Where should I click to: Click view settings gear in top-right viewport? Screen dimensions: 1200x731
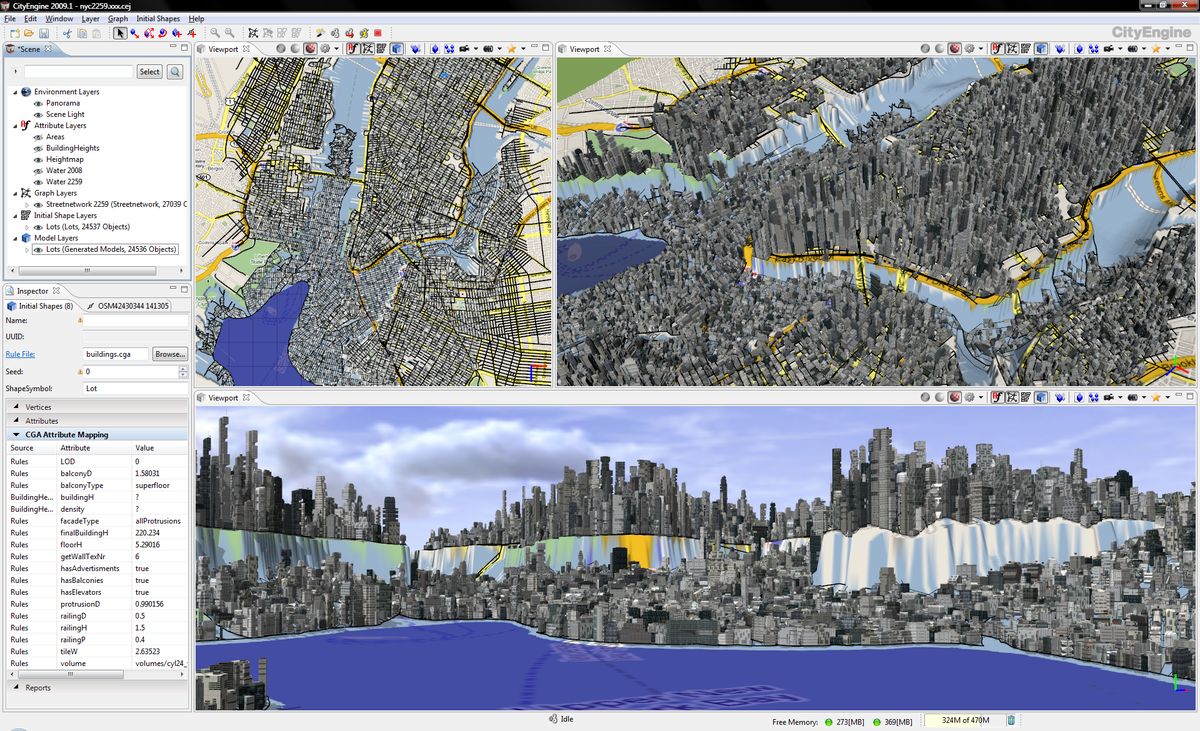click(x=969, y=48)
